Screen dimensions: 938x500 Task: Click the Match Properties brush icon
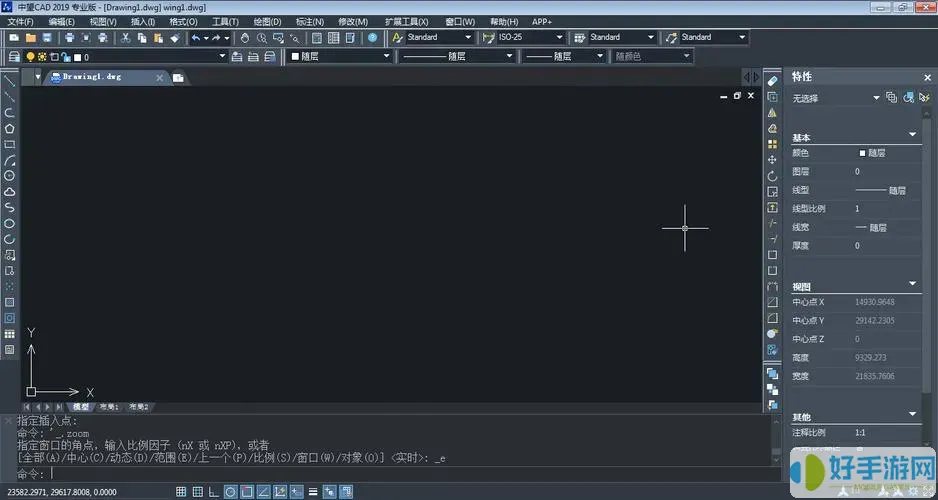[x=174, y=37]
